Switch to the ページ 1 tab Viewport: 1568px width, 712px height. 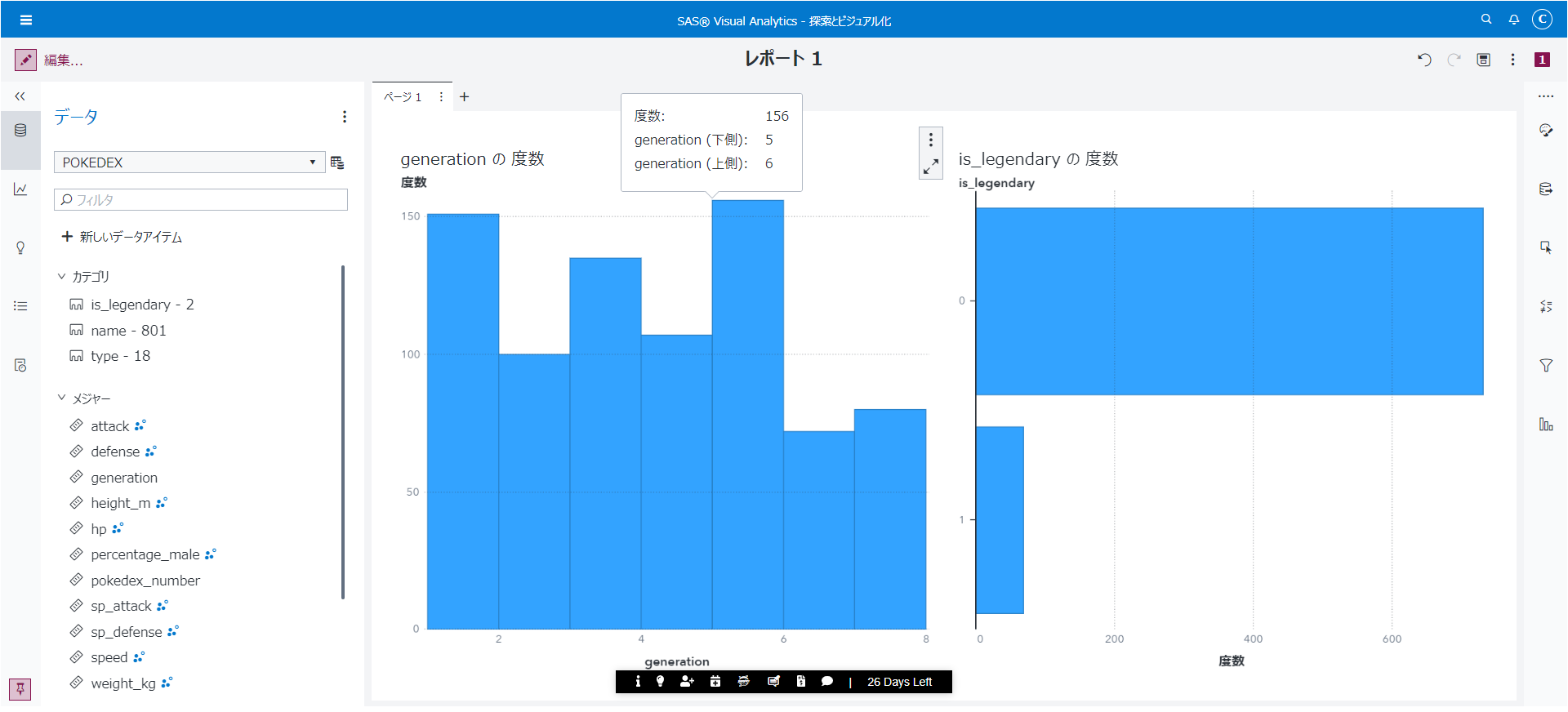[x=403, y=97]
